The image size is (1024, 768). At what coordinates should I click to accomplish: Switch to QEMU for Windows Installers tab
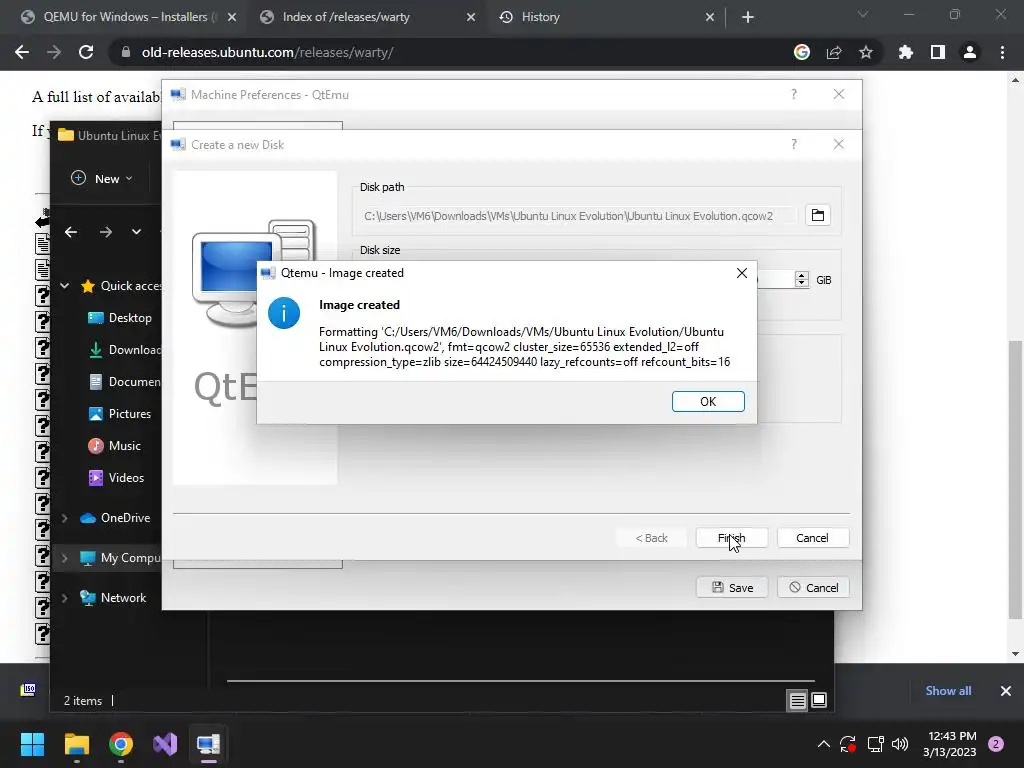(124, 17)
